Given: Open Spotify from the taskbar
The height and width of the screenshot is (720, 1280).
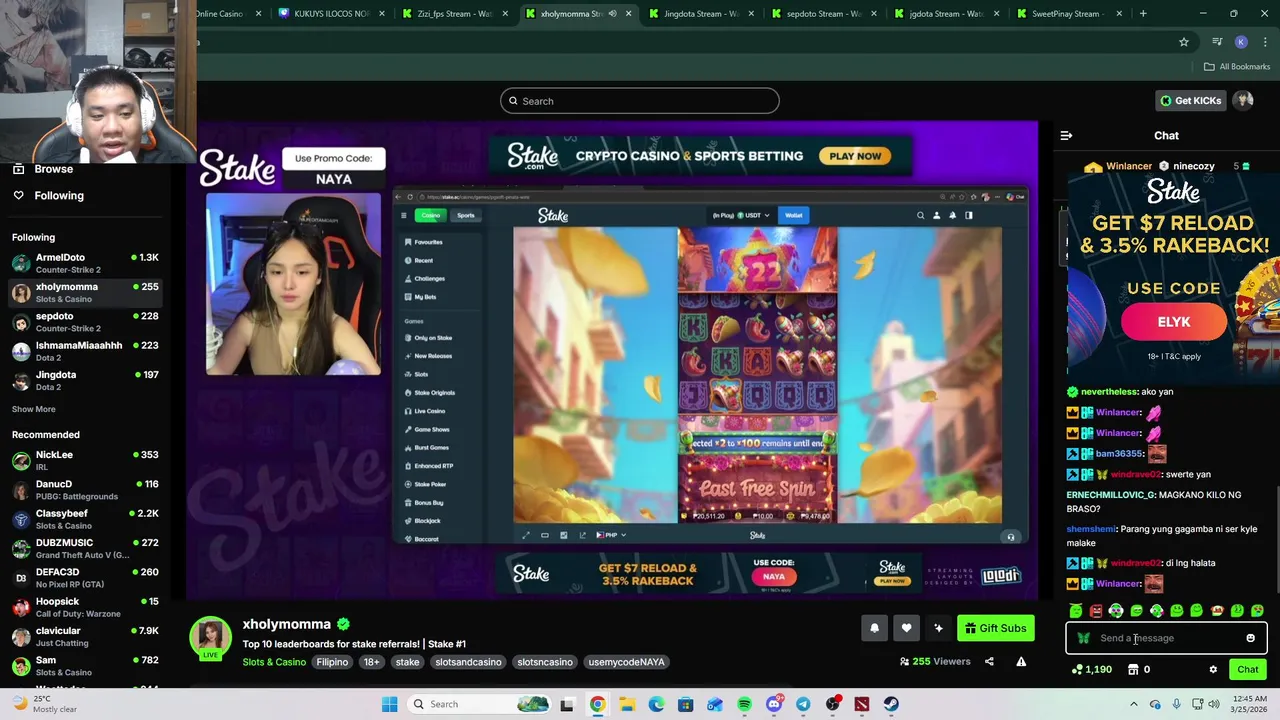Looking at the screenshot, I should tap(745, 704).
